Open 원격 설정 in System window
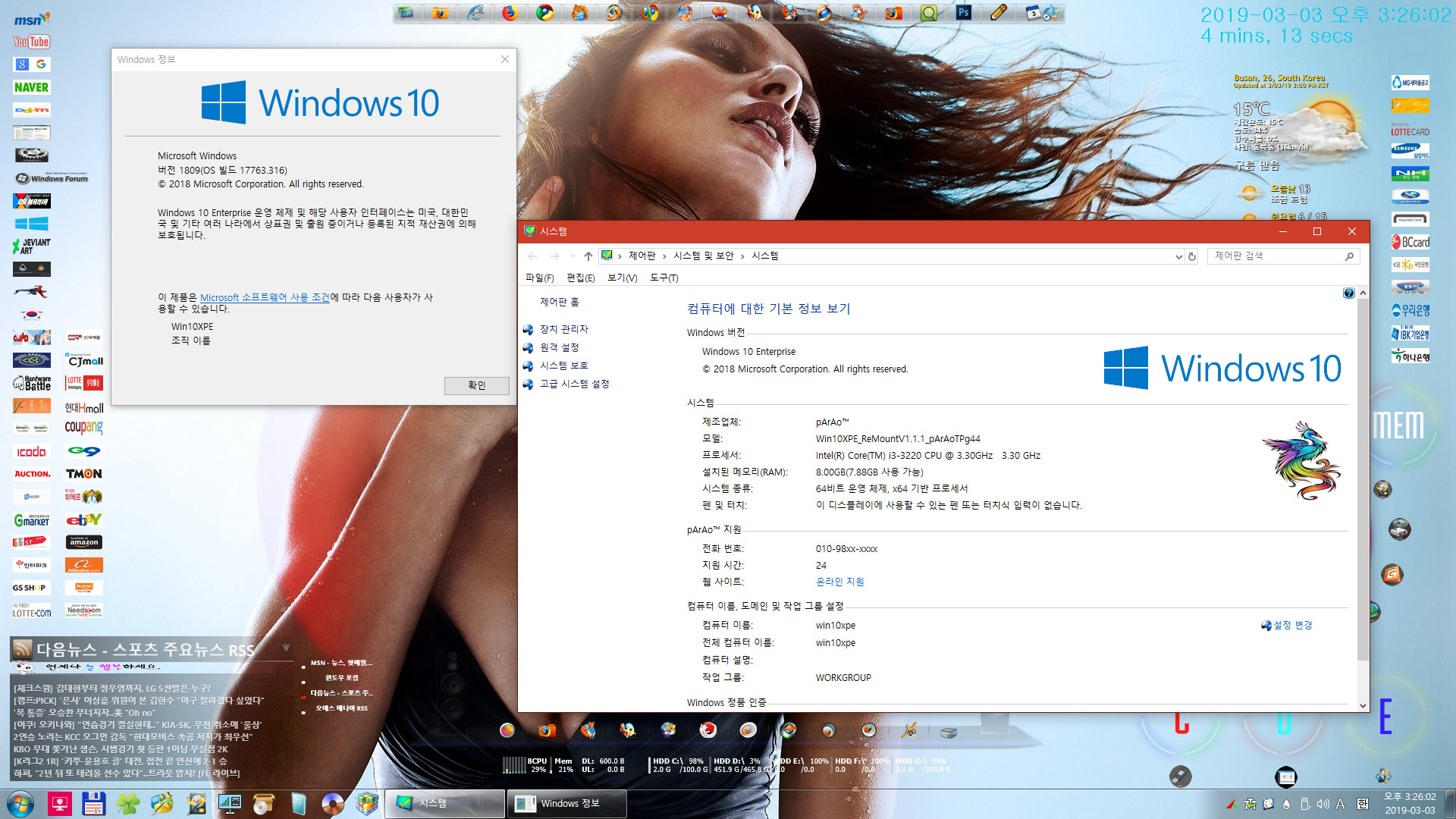The height and width of the screenshot is (819, 1456). tap(560, 347)
